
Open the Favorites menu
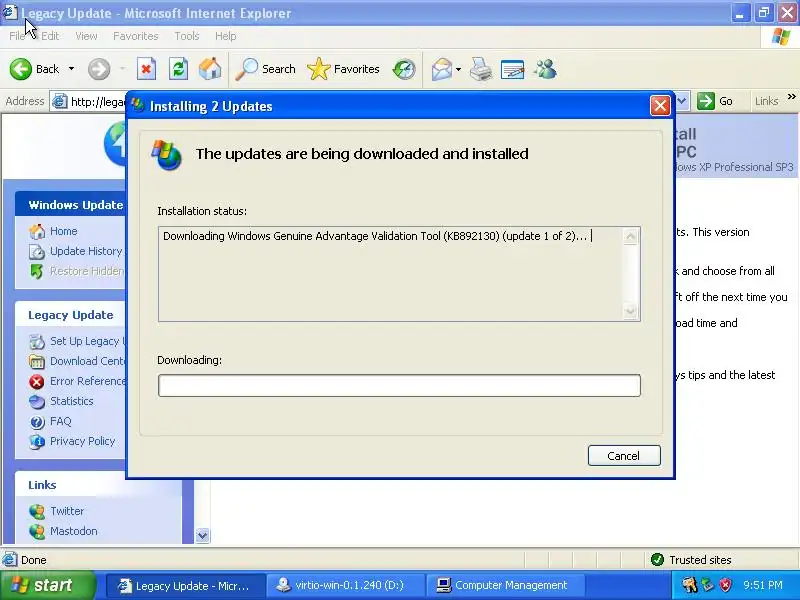click(136, 36)
